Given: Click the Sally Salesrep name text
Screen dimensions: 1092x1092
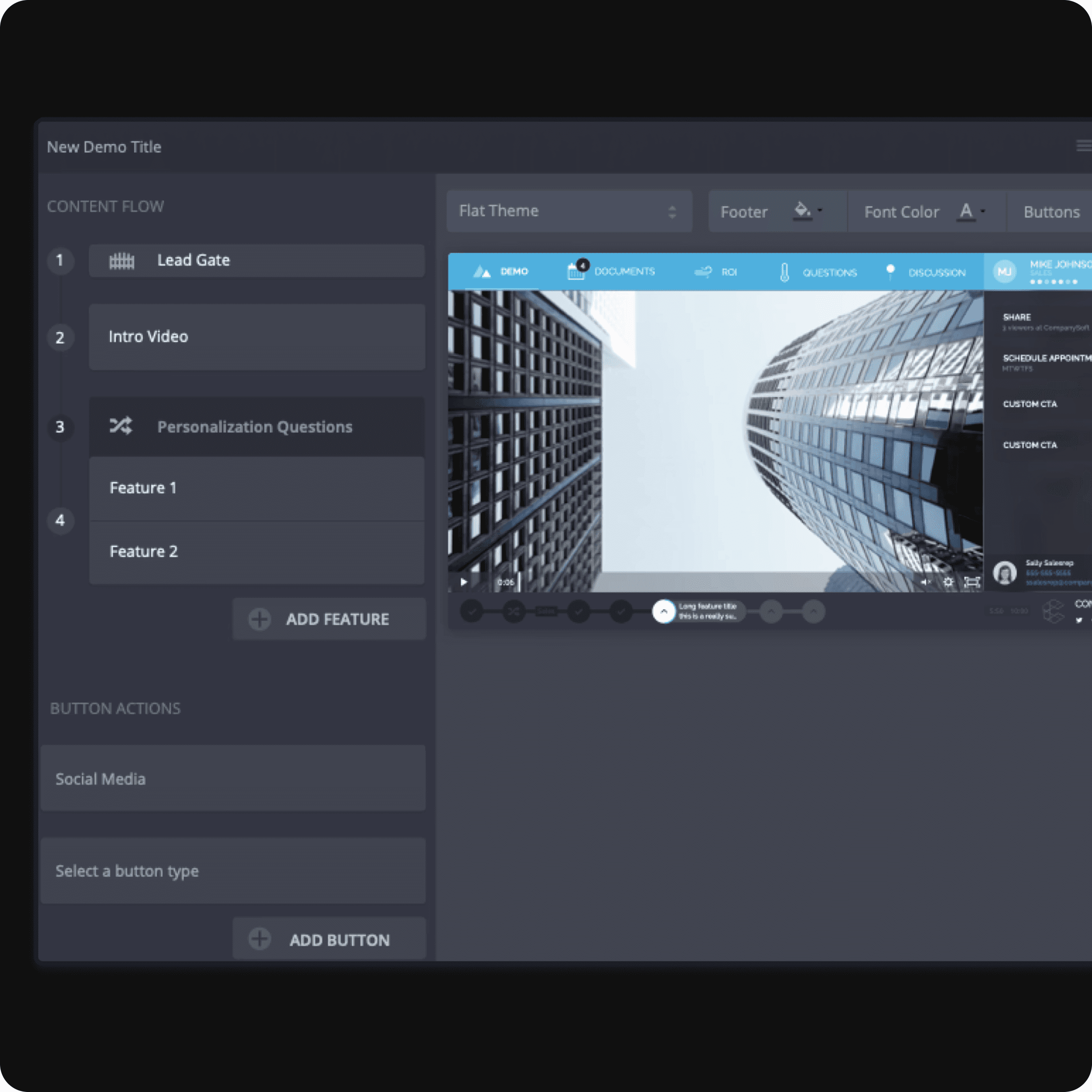Looking at the screenshot, I should pos(1050,563).
